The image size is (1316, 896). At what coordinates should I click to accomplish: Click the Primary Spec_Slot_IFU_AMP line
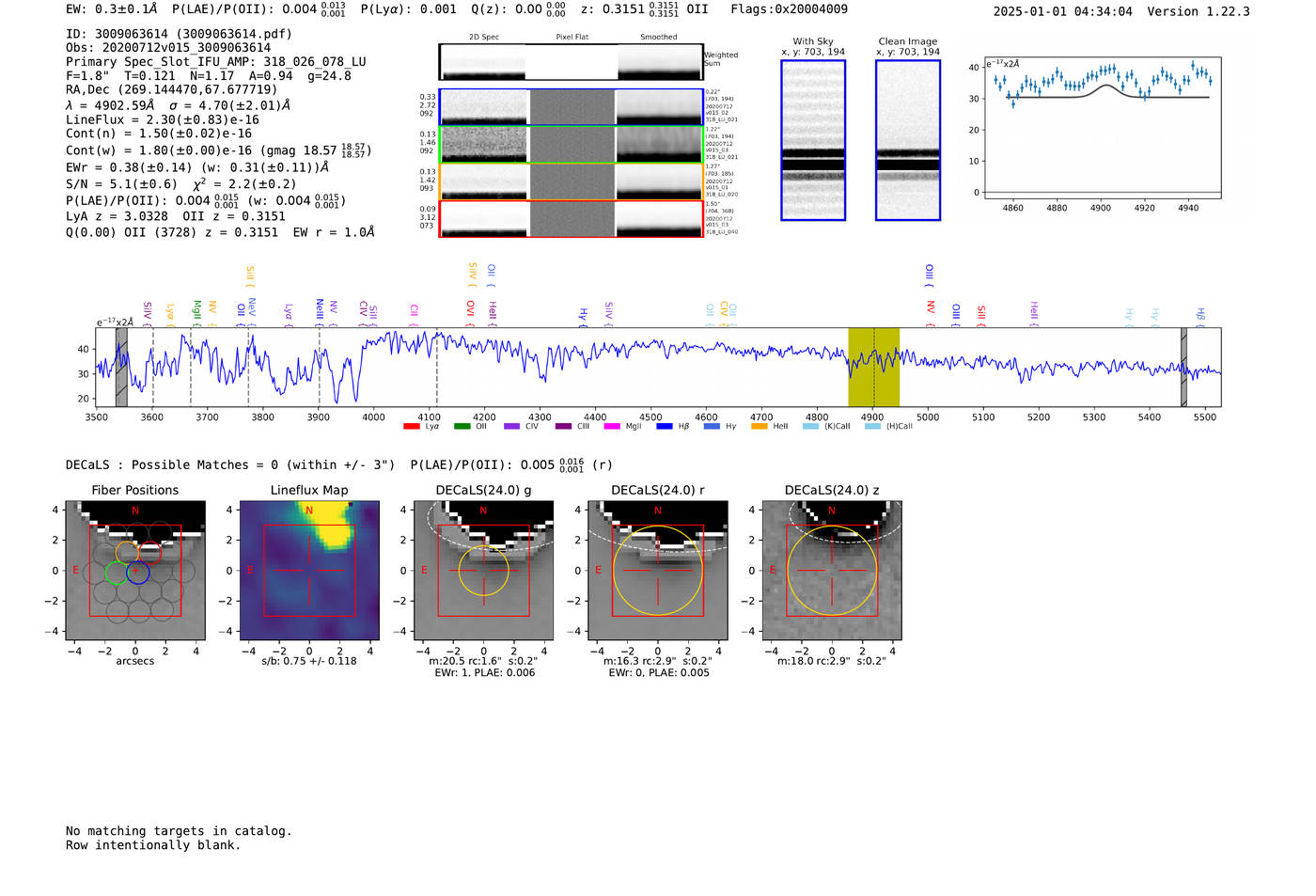[x=216, y=61]
